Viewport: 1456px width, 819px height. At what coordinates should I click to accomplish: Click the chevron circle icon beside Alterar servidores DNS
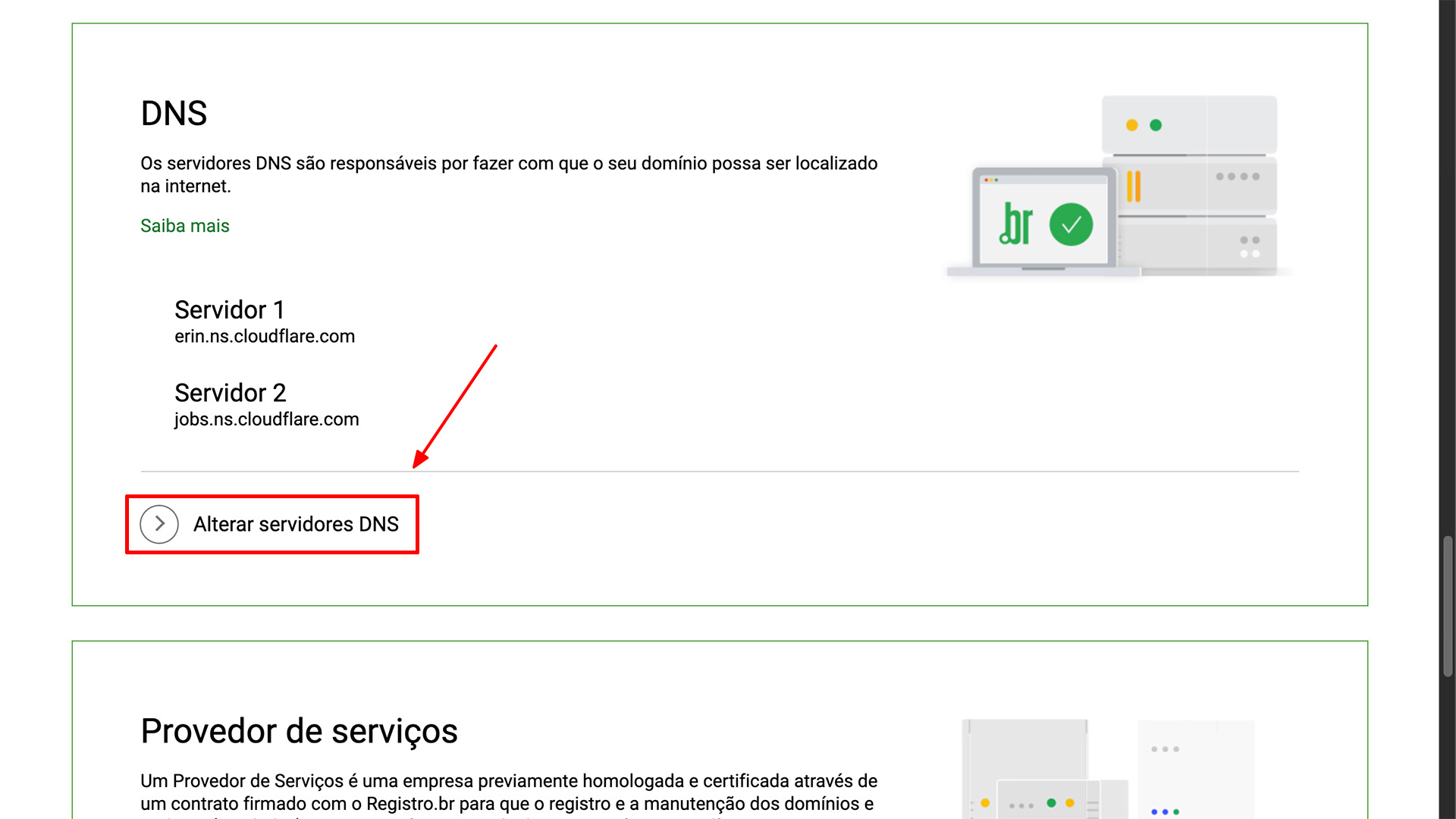coord(159,524)
